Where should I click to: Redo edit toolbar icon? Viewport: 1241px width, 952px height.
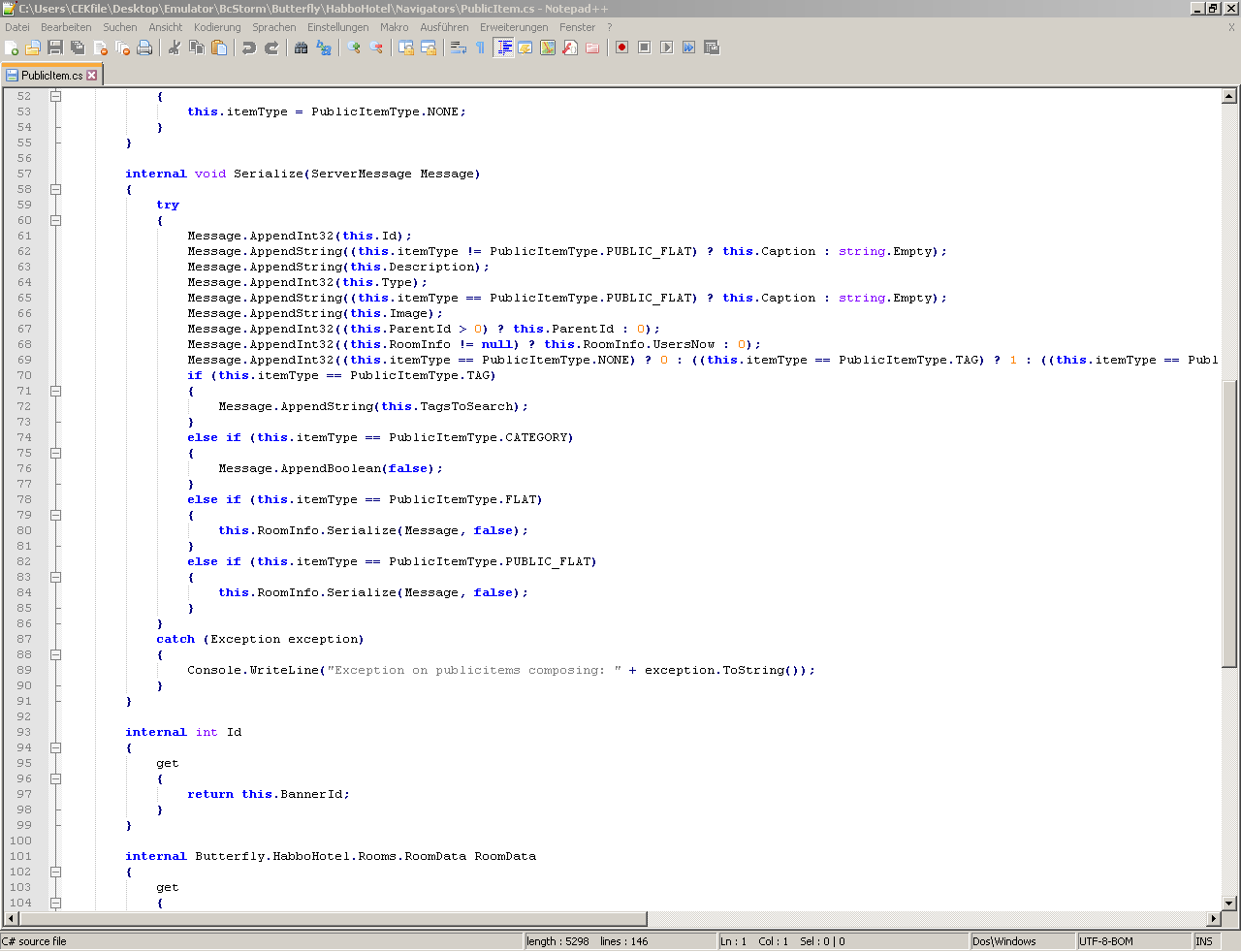pos(271,48)
